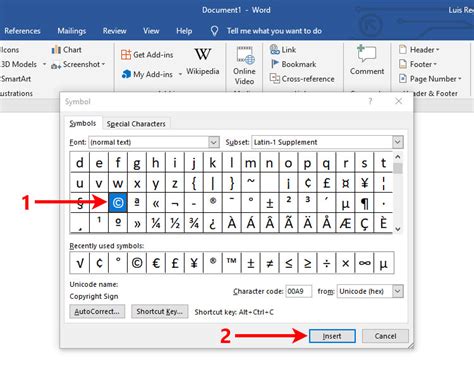Image resolution: width=474 pixels, height=379 pixels.
Task: Choose recently used euro € symbol
Action: click(x=156, y=263)
